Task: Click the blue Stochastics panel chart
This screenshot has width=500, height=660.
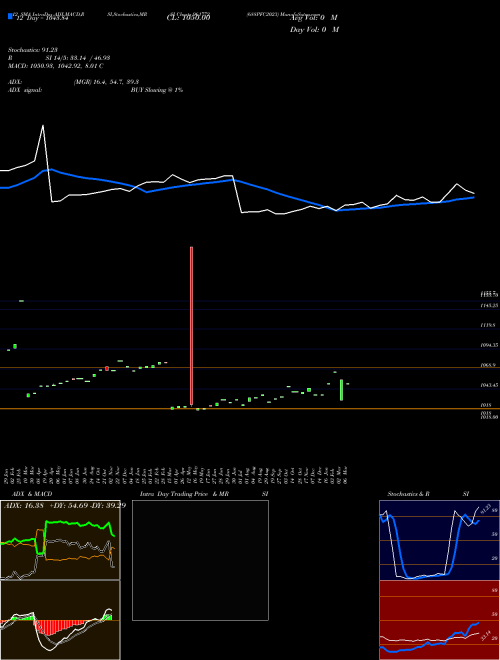Action: pos(439,540)
